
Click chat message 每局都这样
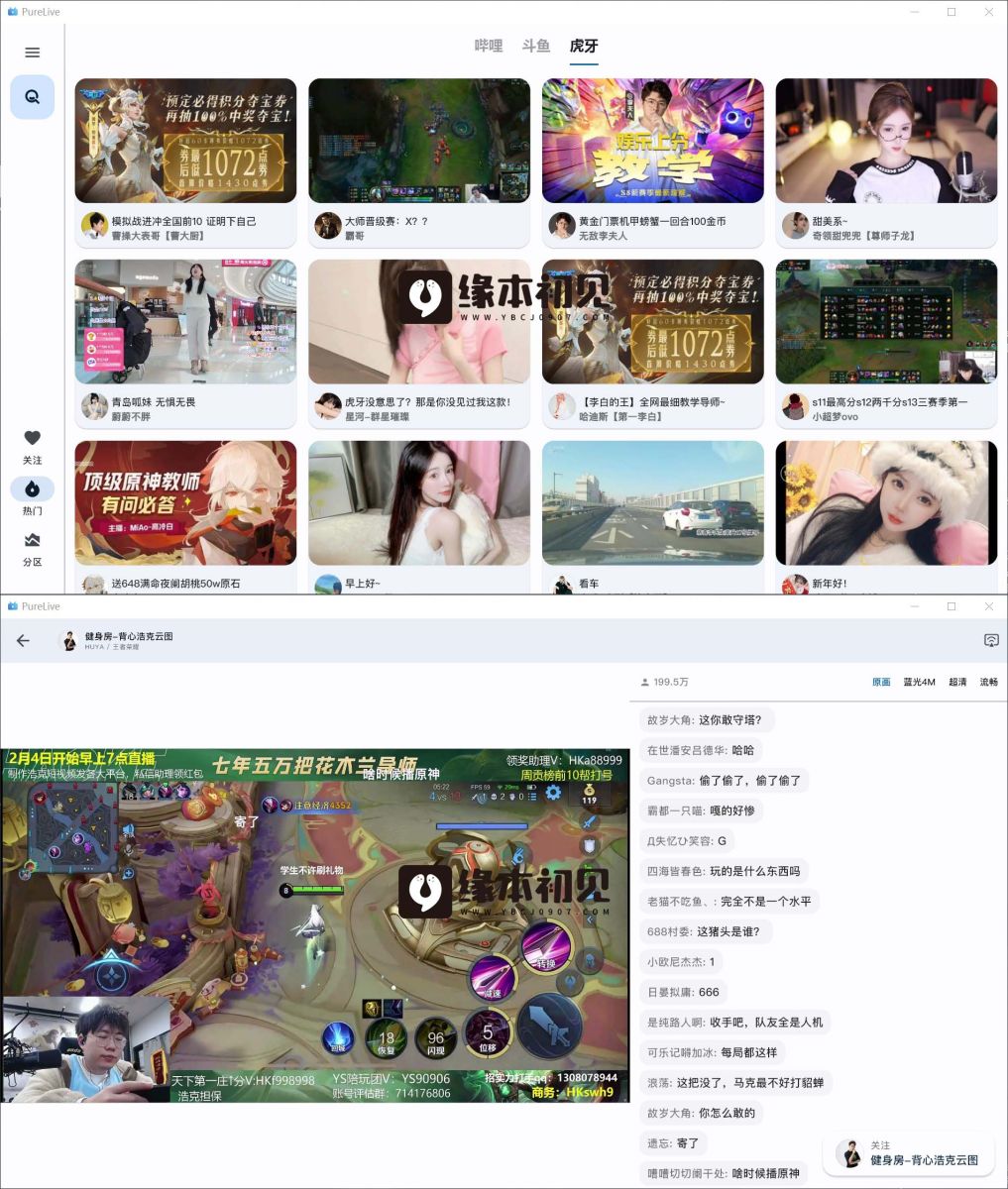click(x=713, y=1052)
